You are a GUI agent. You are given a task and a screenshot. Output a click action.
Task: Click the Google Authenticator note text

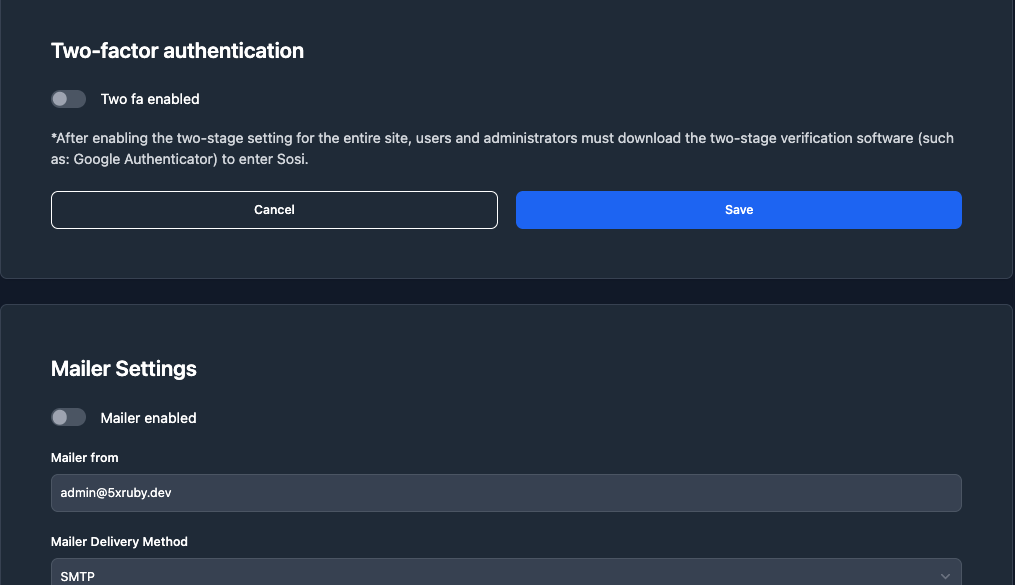(502, 148)
